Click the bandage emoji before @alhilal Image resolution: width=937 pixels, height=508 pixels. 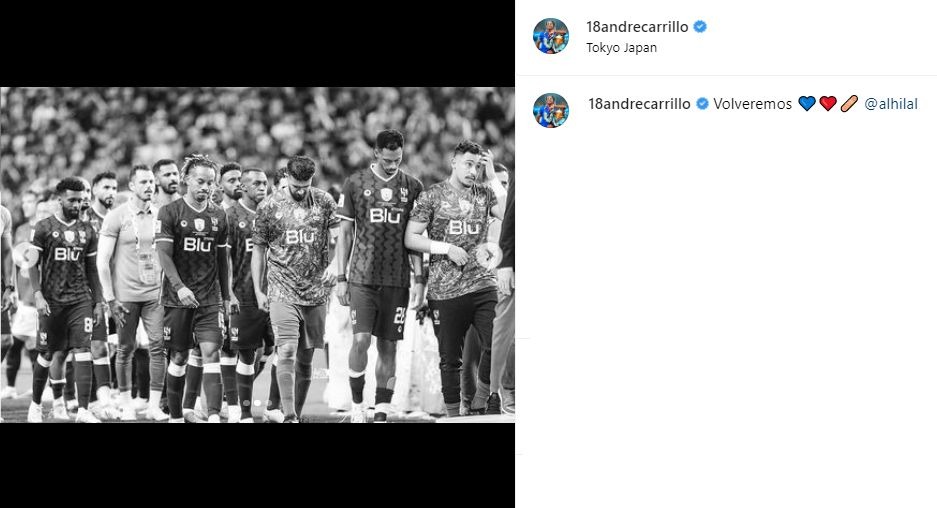pos(849,104)
